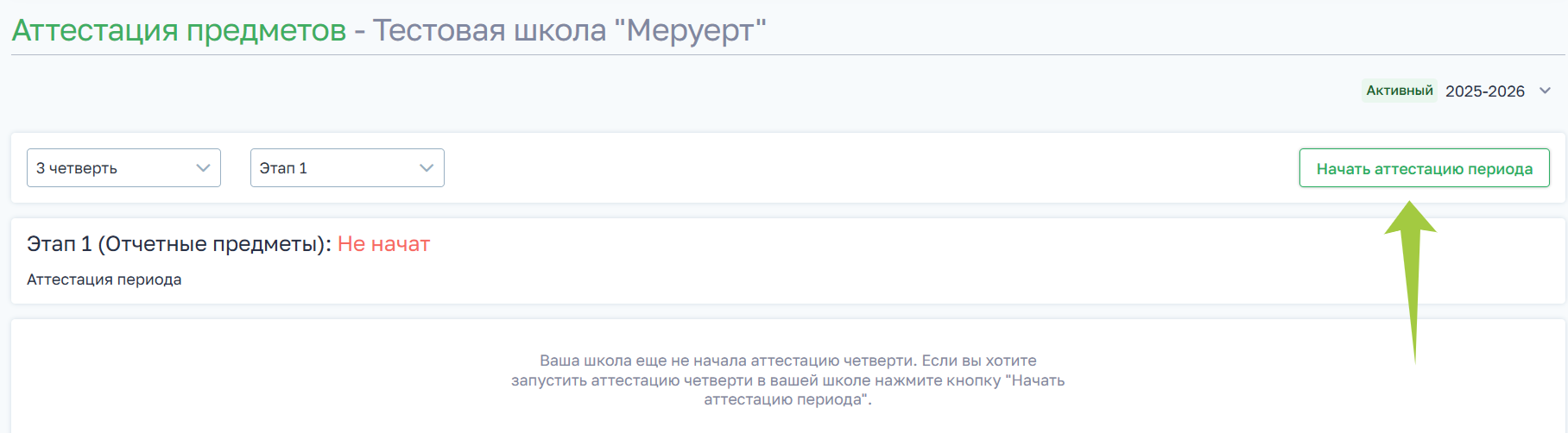Click the message "Ваша школа еще не начала аттестацию"

(787, 361)
